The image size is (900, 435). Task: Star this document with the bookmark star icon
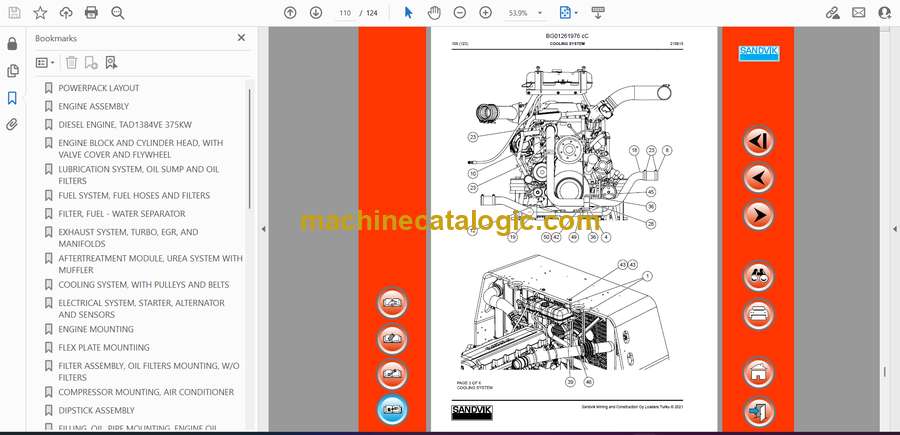(x=40, y=13)
